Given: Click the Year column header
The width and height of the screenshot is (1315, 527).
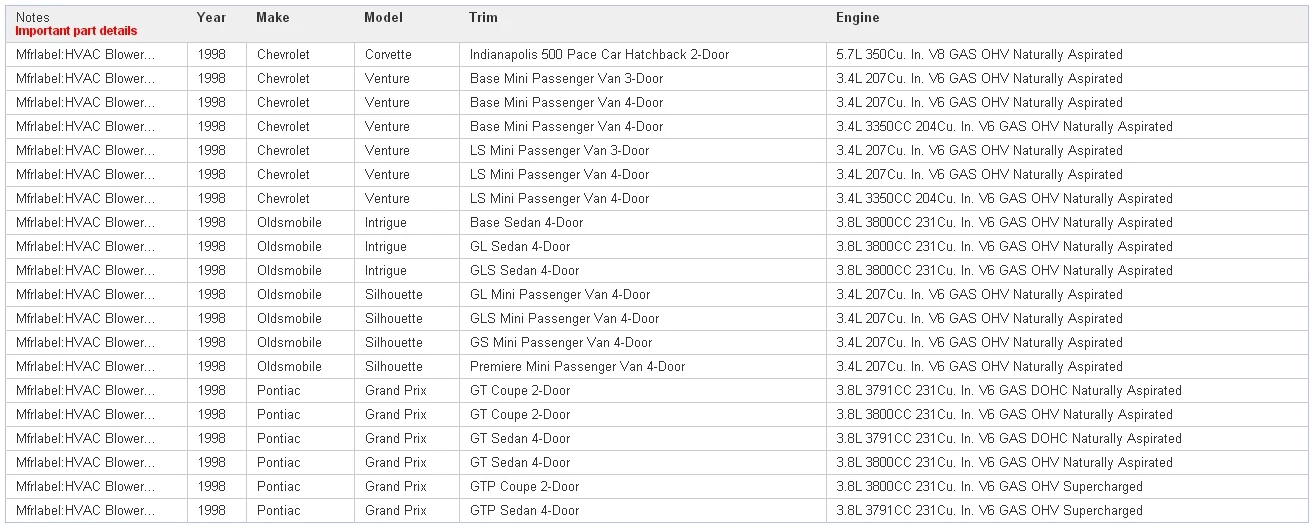Looking at the screenshot, I should [x=211, y=17].
